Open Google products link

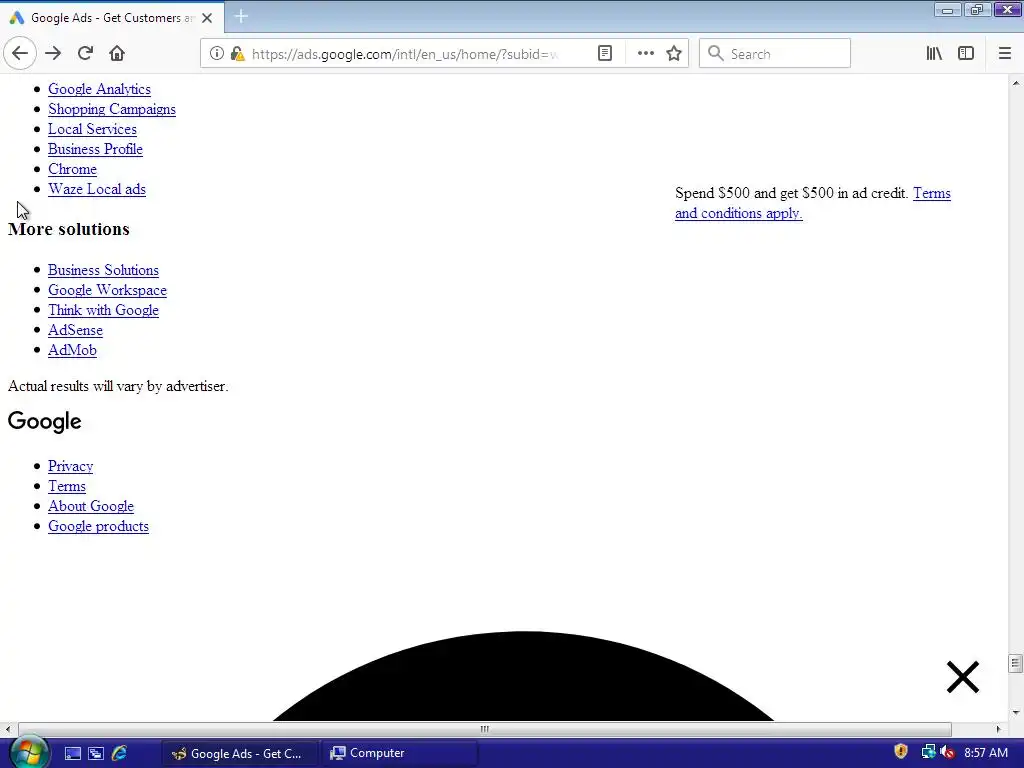tap(99, 526)
